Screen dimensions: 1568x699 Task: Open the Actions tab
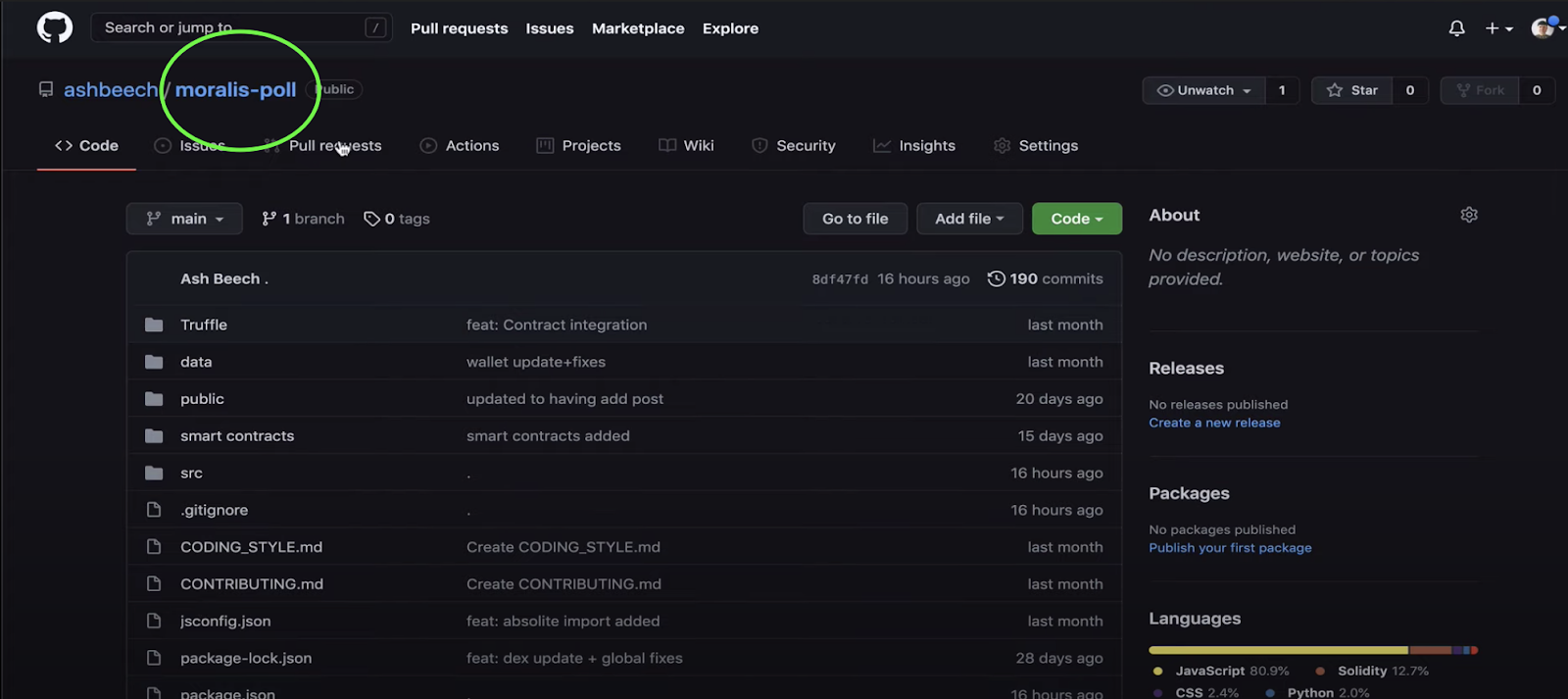[460, 145]
